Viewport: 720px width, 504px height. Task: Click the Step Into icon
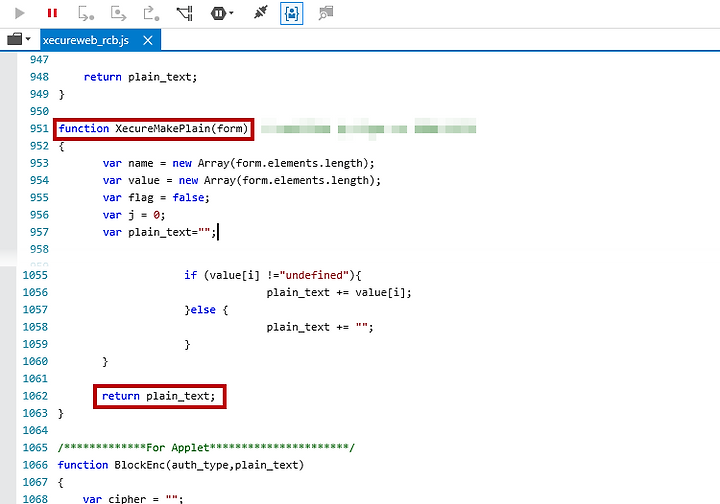click(85, 13)
